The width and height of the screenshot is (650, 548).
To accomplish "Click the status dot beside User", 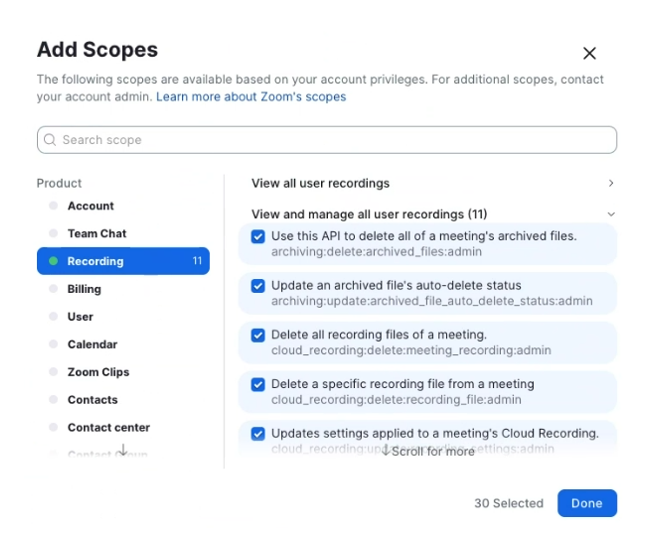I will pos(53,316).
